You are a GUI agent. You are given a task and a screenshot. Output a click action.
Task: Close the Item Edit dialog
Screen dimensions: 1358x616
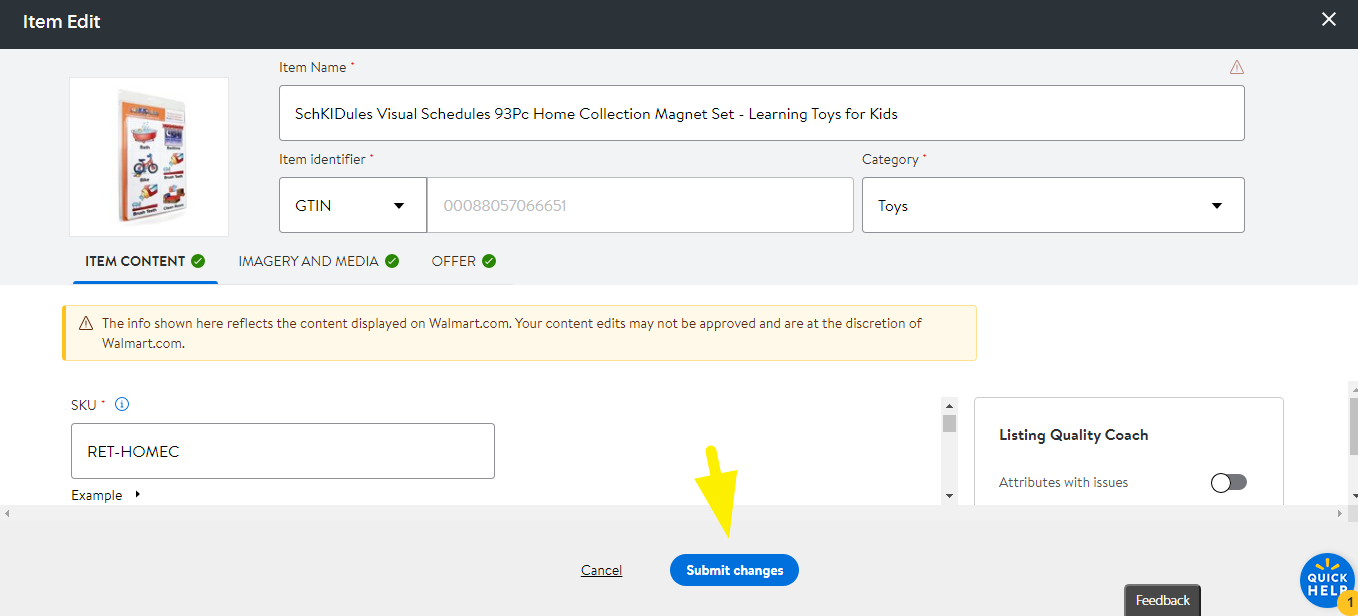point(1329,19)
